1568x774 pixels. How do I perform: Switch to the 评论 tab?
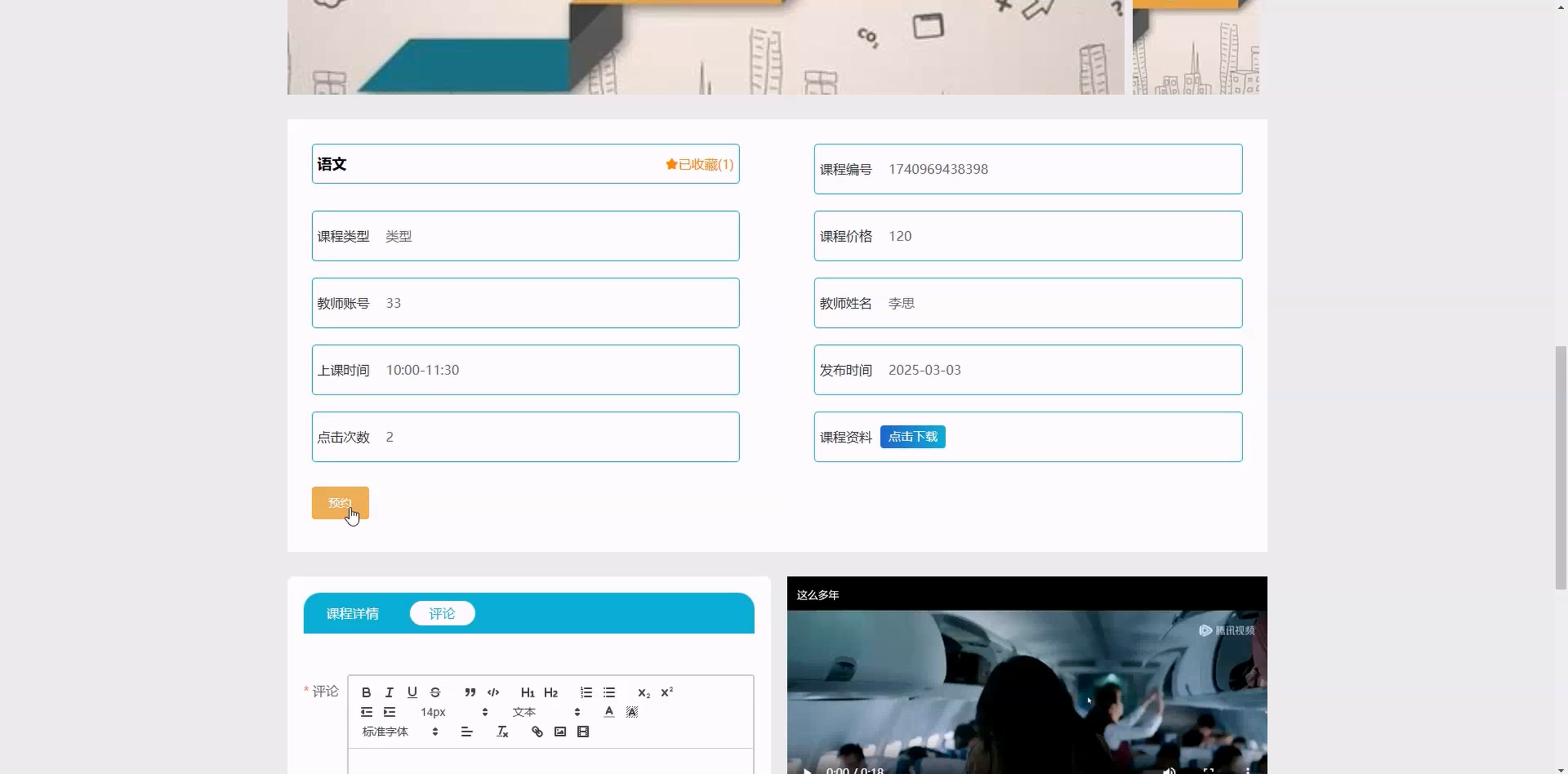tap(442, 613)
